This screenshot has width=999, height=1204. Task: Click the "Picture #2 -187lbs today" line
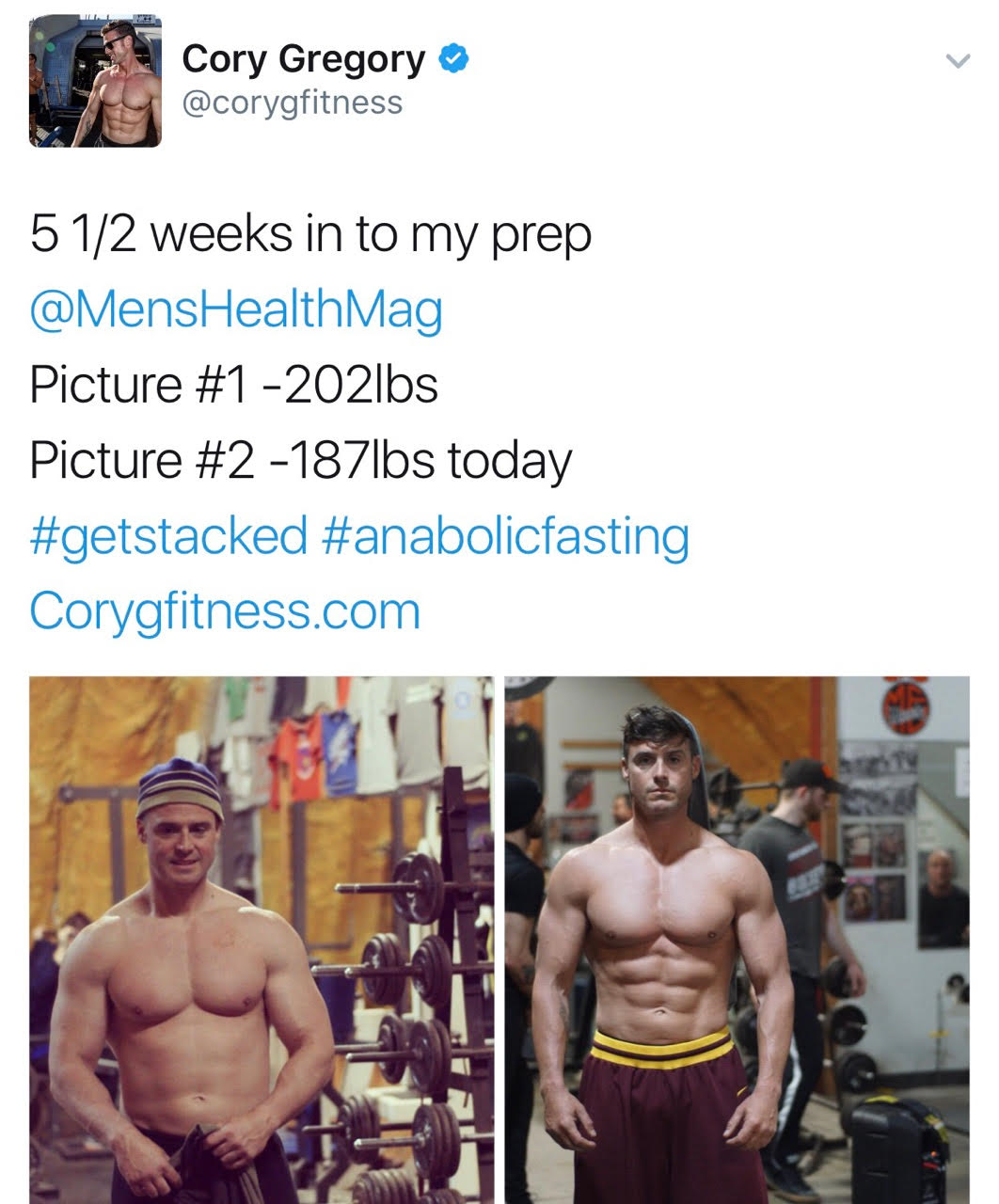(x=300, y=461)
